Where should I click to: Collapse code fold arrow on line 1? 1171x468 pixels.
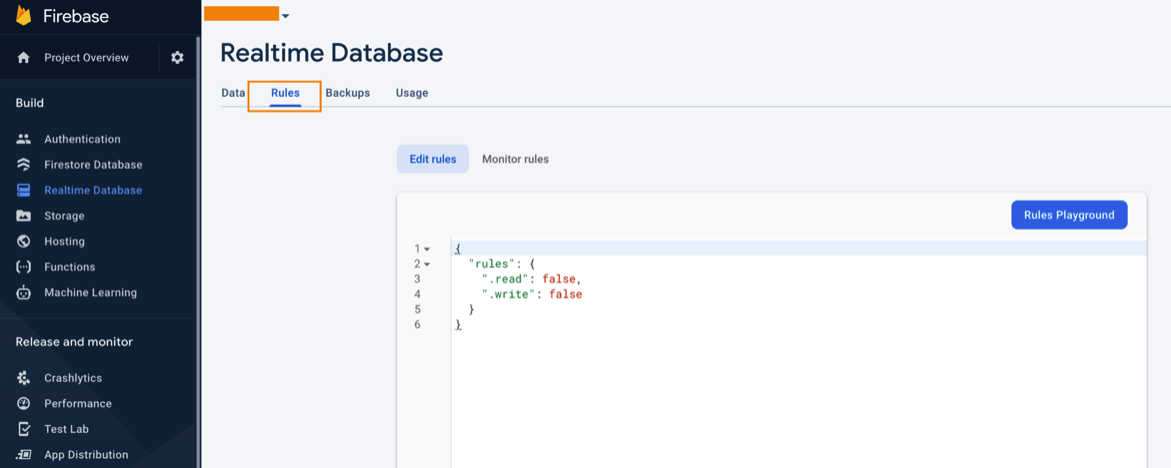point(427,249)
